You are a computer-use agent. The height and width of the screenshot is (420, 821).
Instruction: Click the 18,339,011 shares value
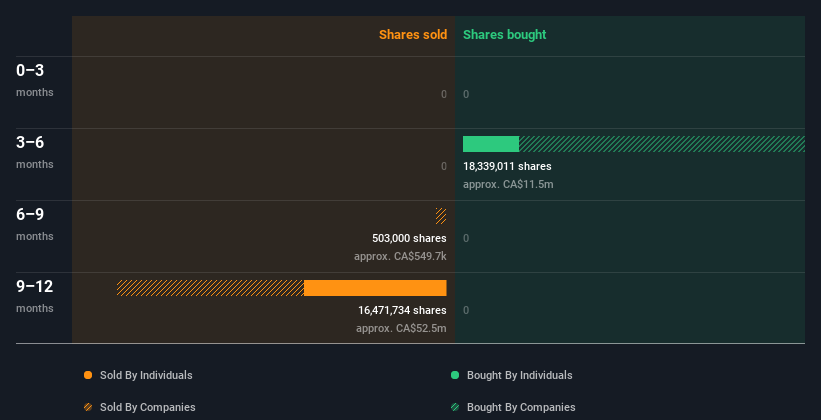(507, 166)
